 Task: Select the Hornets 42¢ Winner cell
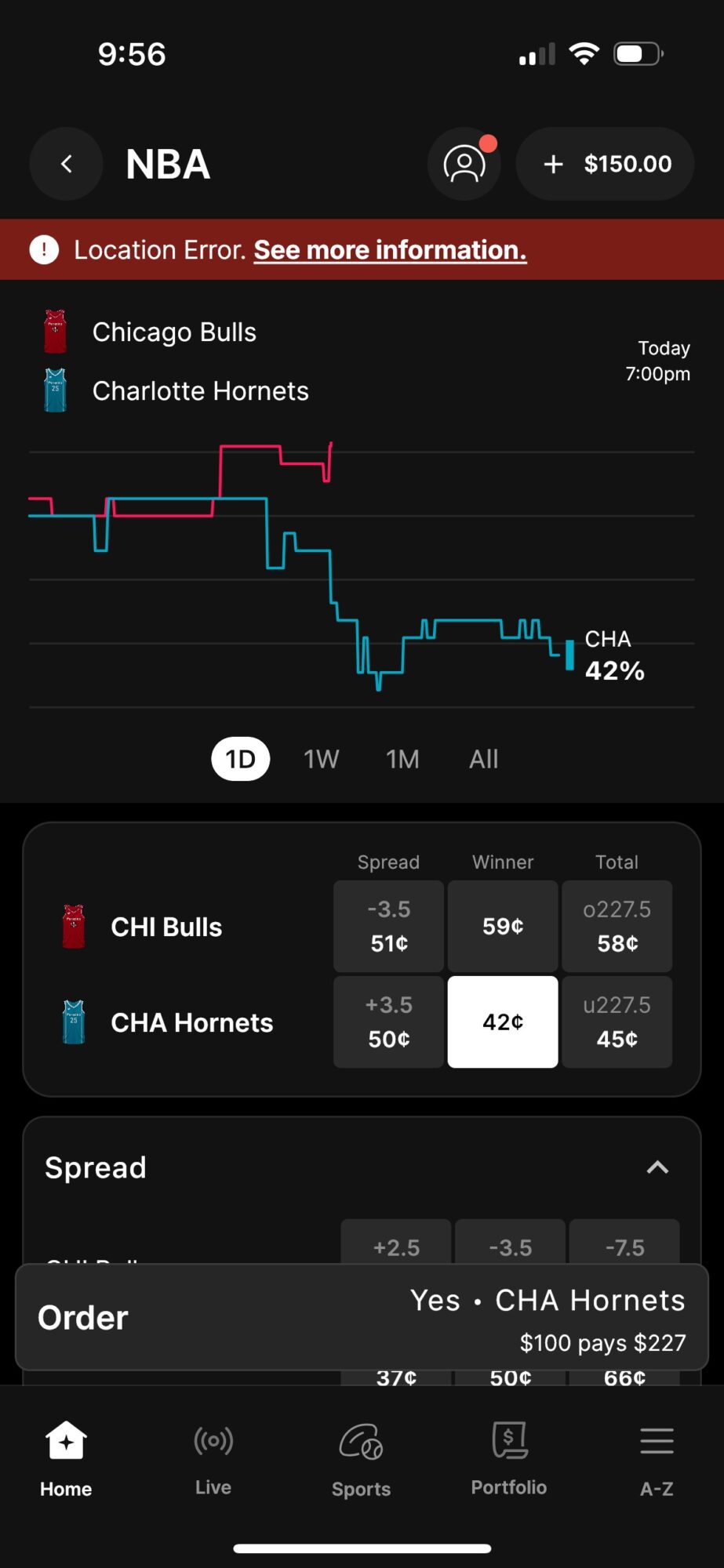coord(502,1022)
